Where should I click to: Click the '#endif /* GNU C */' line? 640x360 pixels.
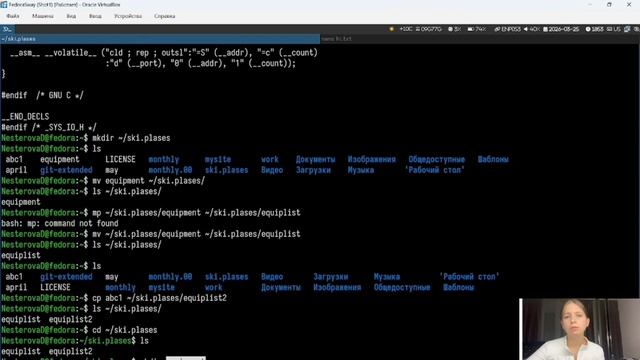pos(42,96)
